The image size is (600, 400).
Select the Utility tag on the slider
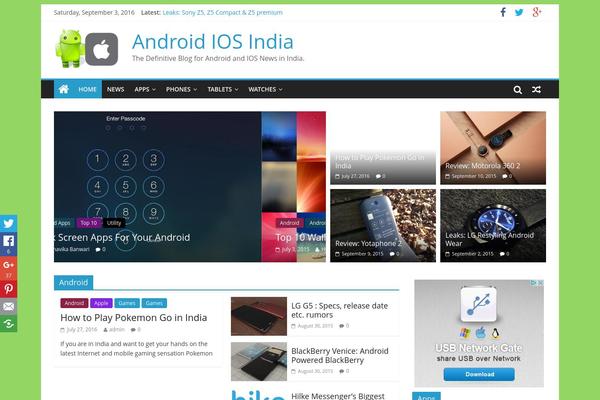pos(114,223)
